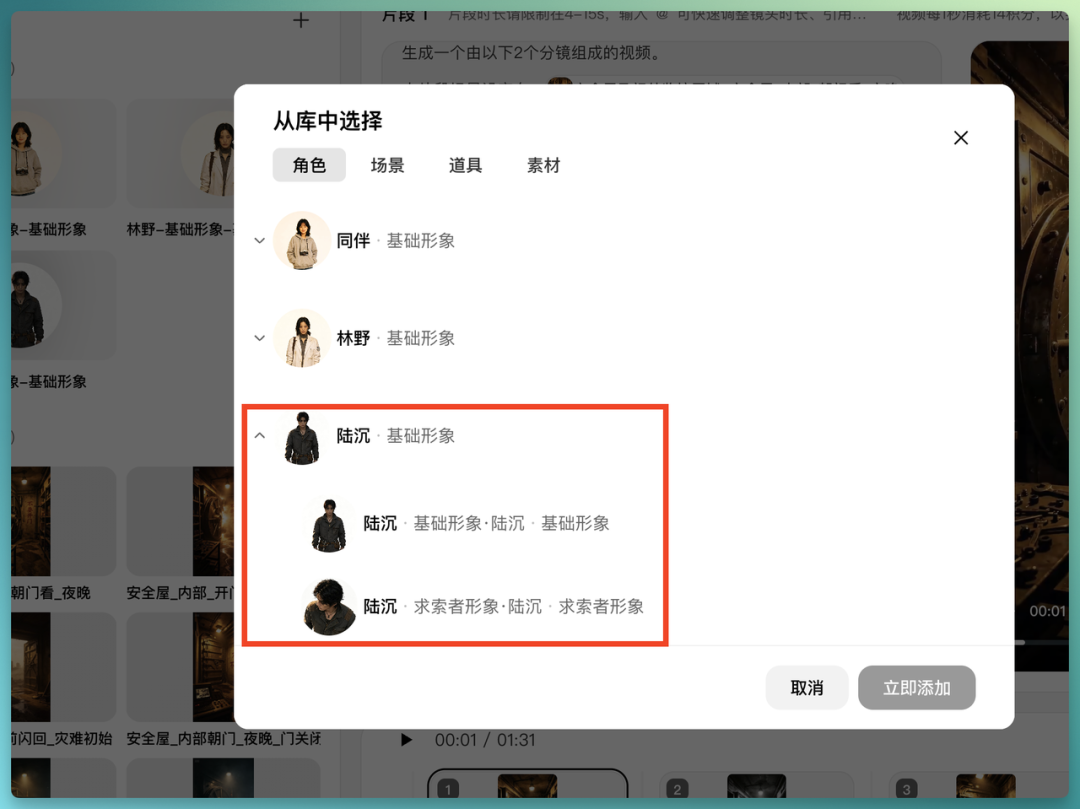Open 朝门看_夜晚 scene card in background
The width and height of the screenshot is (1080, 809).
[63, 534]
